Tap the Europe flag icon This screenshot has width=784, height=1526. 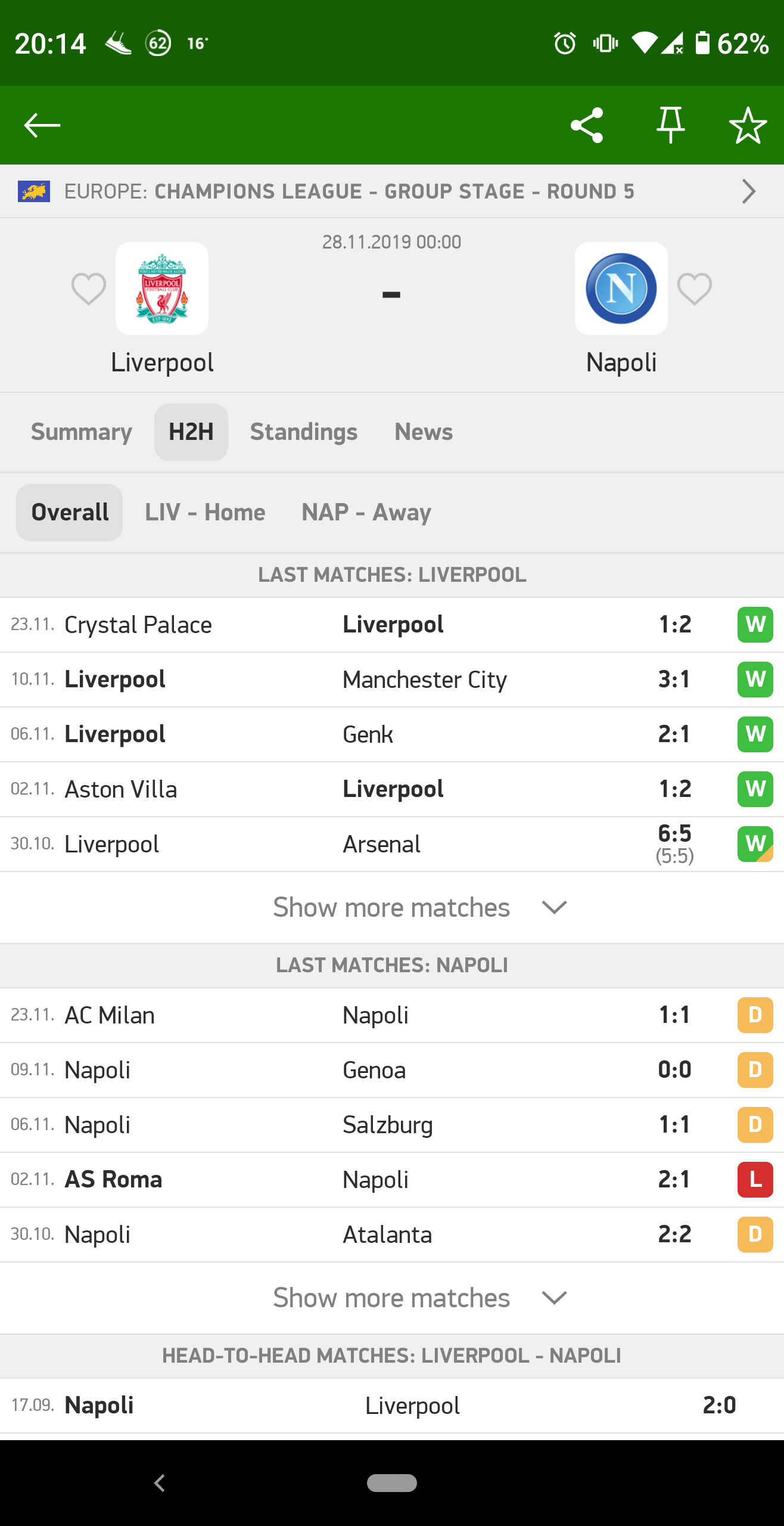click(x=34, y=191)
